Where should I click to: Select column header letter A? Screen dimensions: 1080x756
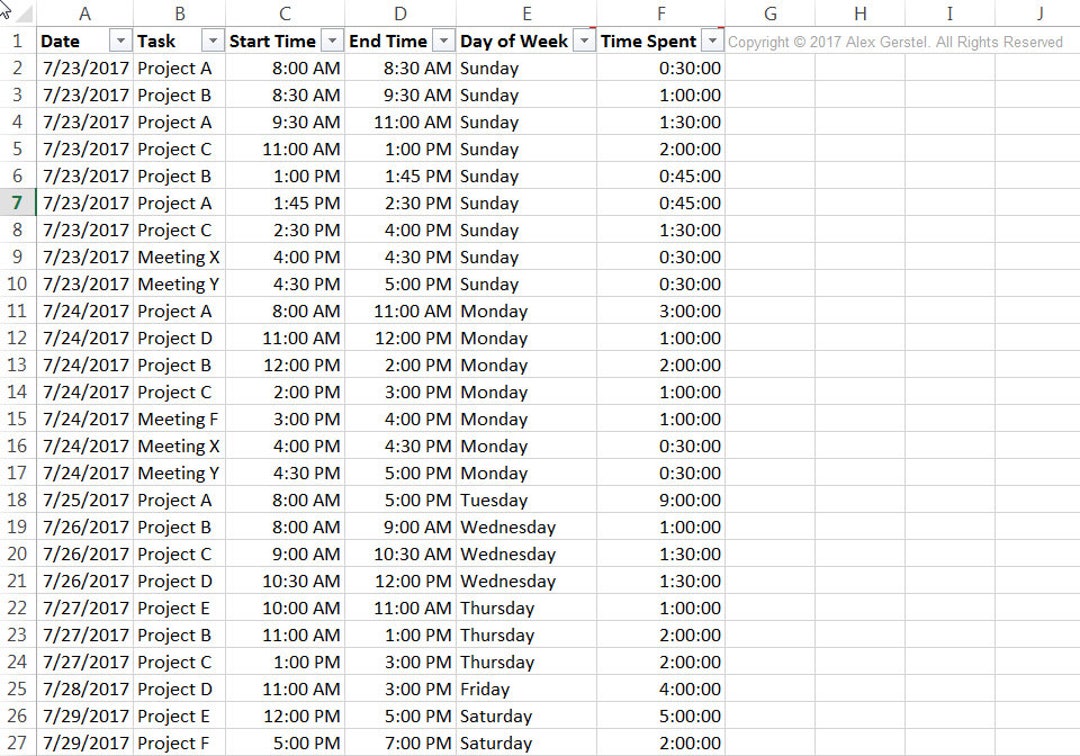85,12
